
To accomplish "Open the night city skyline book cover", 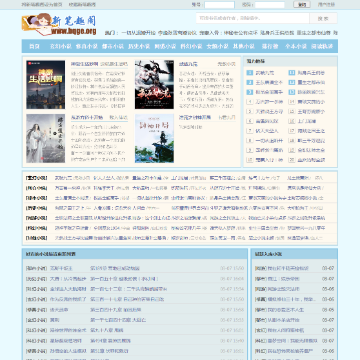I will (46, 85).
